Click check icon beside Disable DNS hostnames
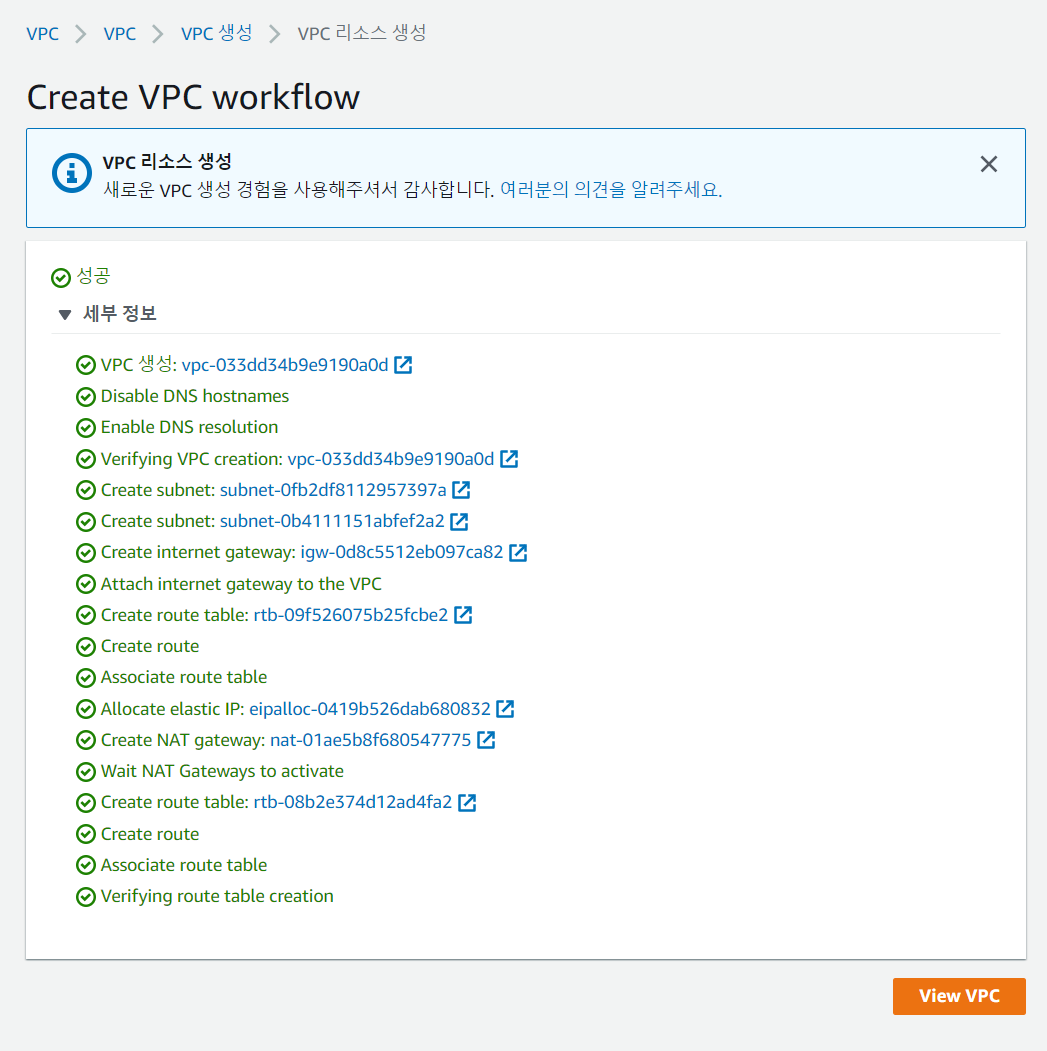 click(86, 397)
